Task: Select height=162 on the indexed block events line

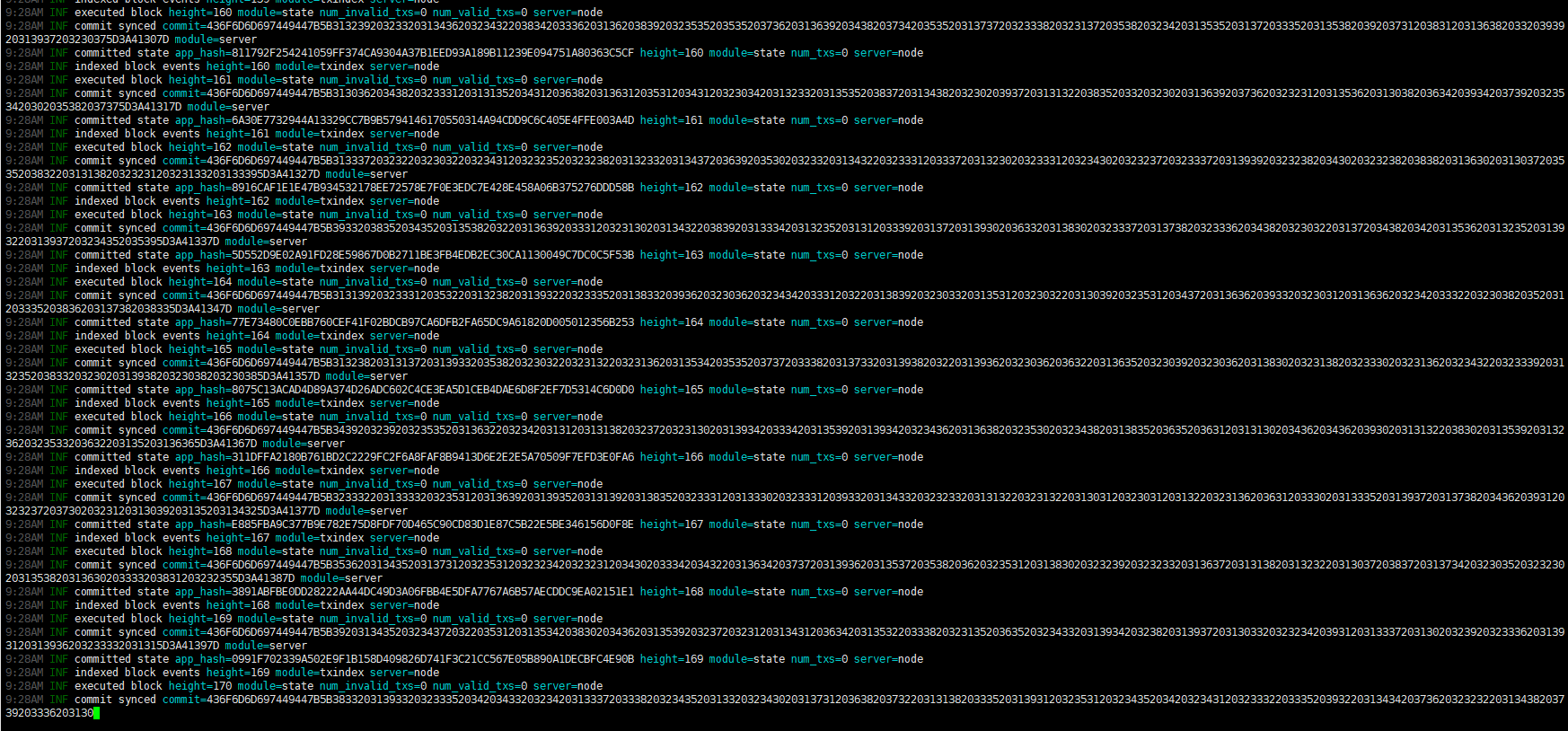Action: point(238,201)
